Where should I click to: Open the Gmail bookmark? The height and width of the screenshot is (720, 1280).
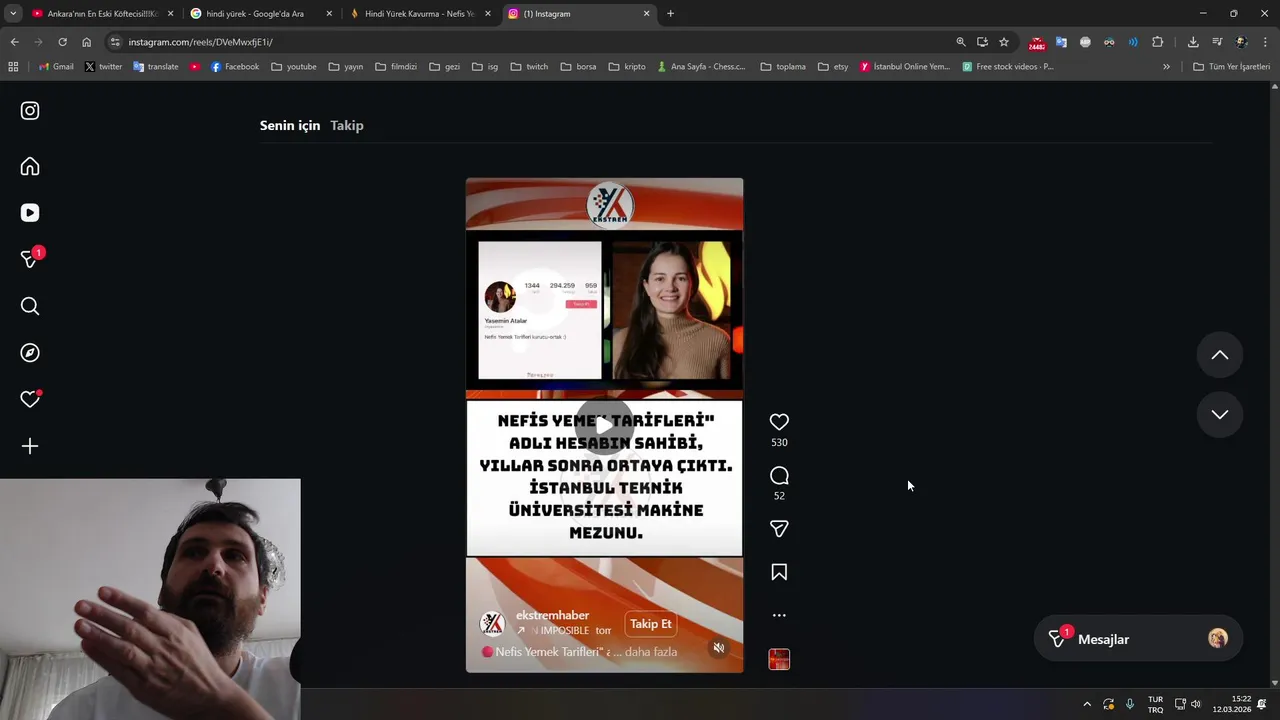(56, 67)
